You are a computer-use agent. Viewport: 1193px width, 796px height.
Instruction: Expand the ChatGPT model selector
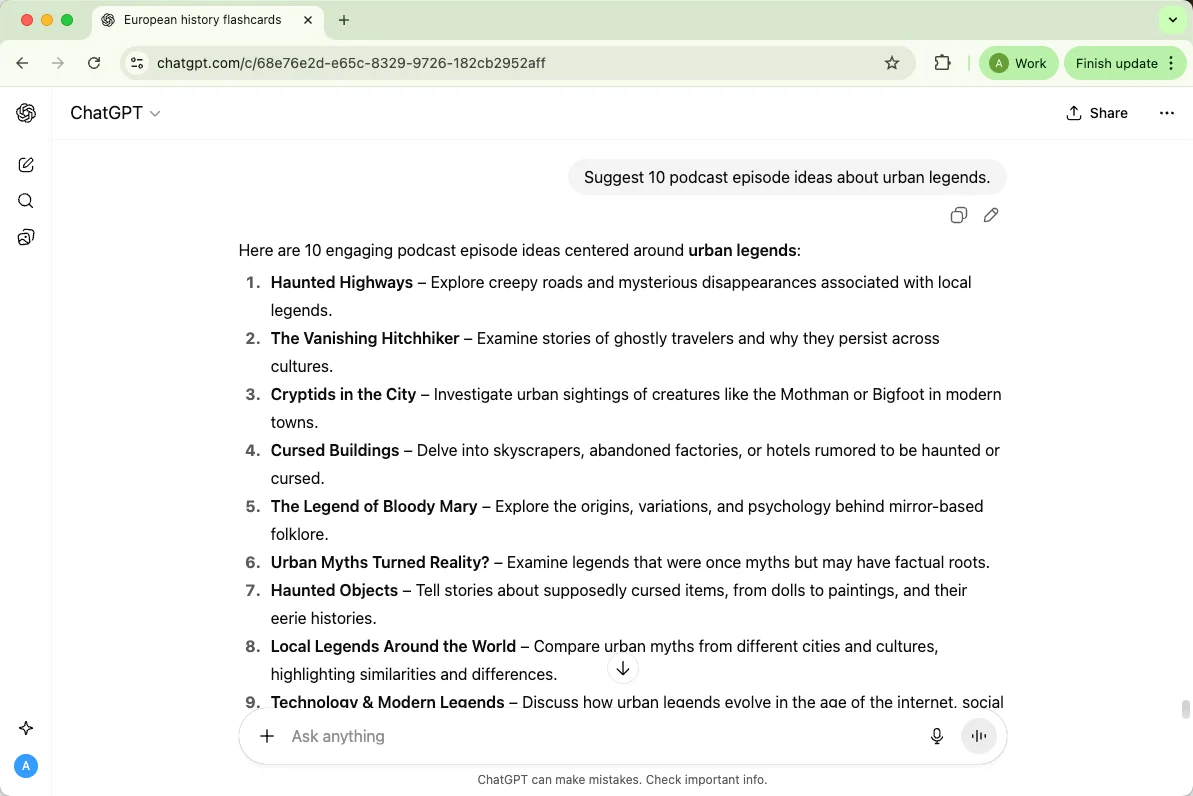[115, 113]
